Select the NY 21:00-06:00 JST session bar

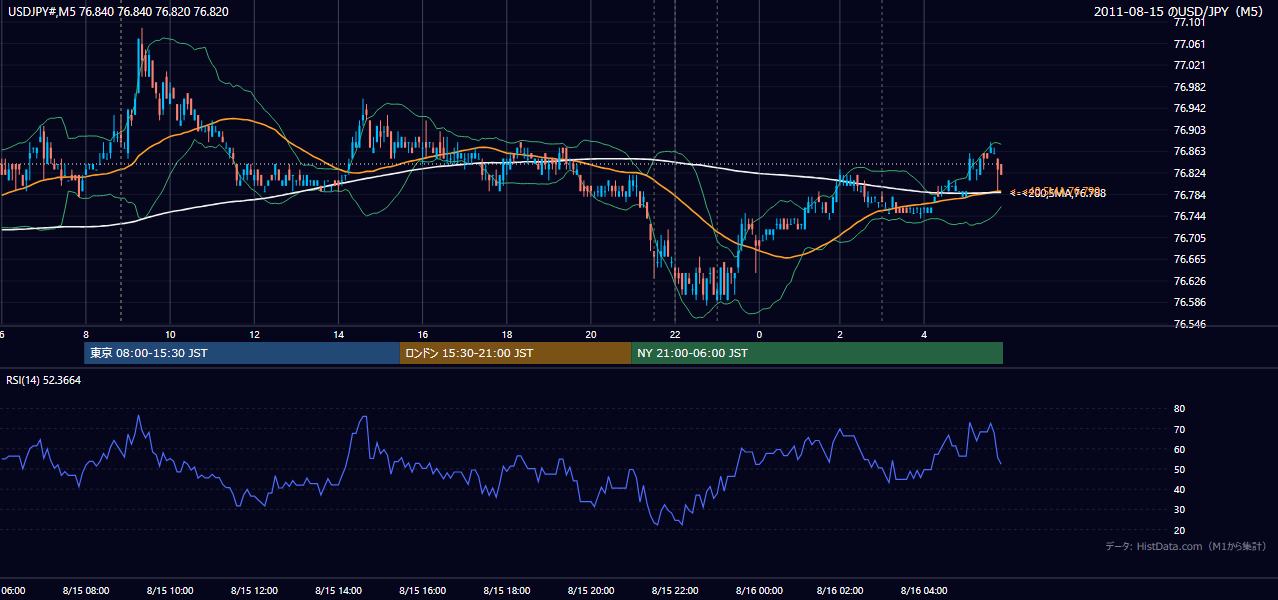pyautogui.click(x=817, y=353)
